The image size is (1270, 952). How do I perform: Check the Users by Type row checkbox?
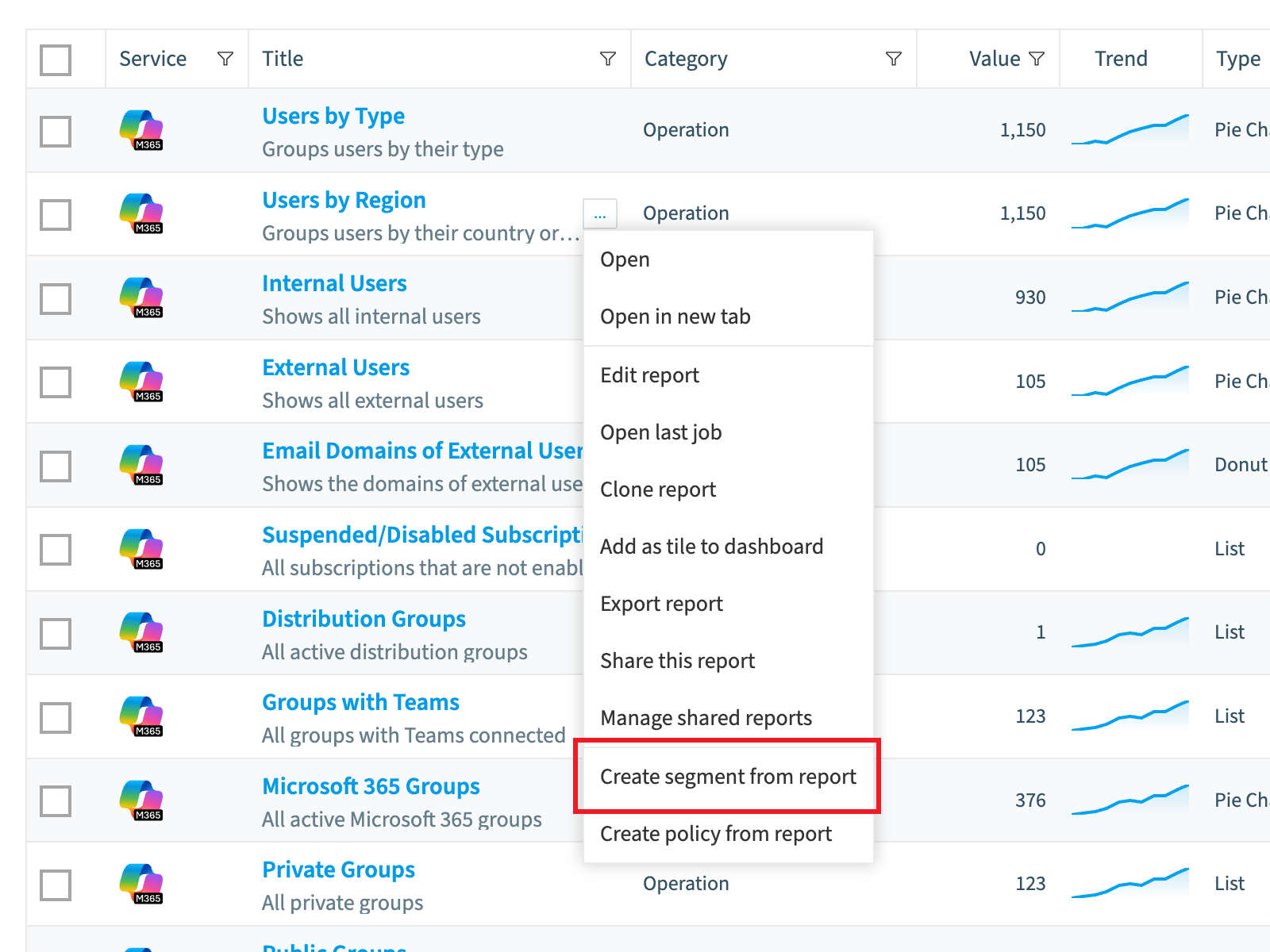click(x=56, y=131)
